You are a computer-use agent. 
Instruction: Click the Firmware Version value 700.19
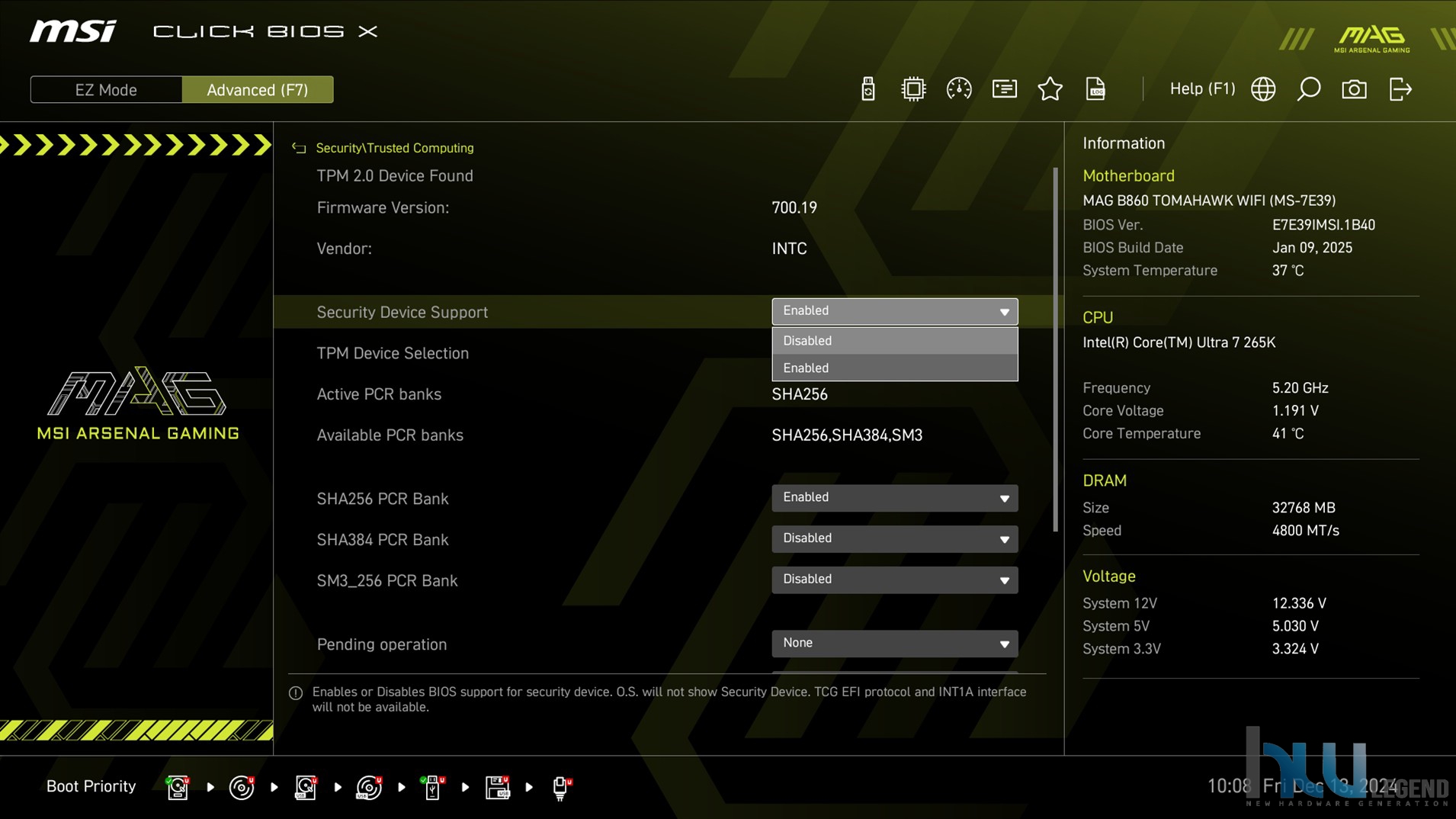click(x=794, y=207)
